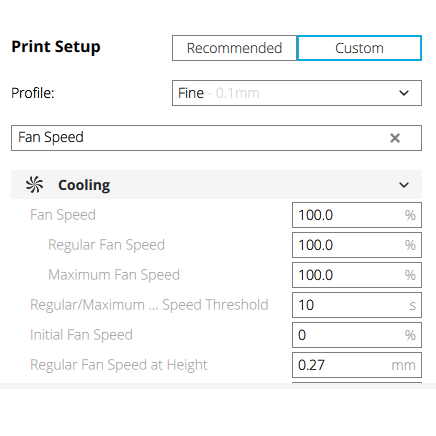This screenshot has width=436, height=436.
Task: Edit the Initial Fan Speed value
Action: coord(357,335)
